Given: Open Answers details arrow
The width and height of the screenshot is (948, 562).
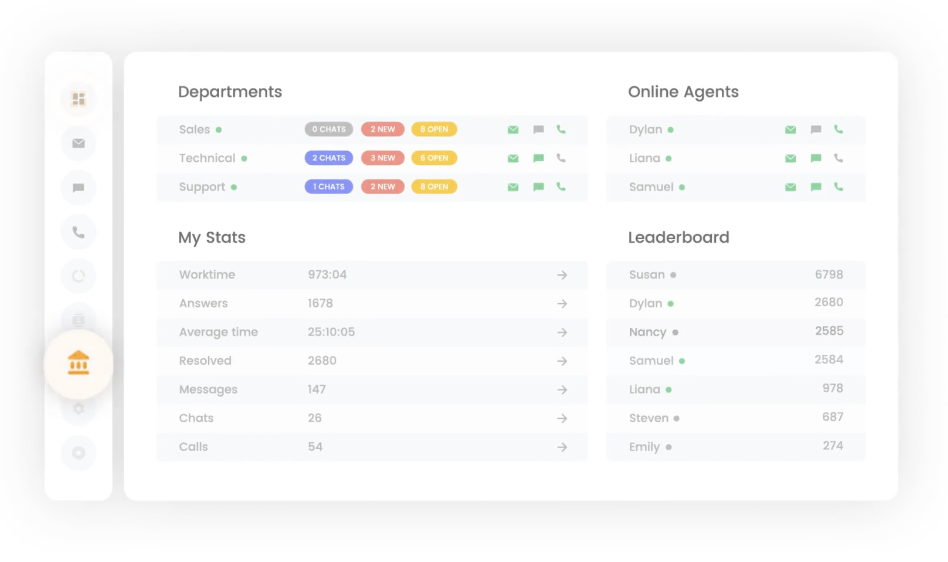Looking at the screenshot, I should tap(562, 303).
